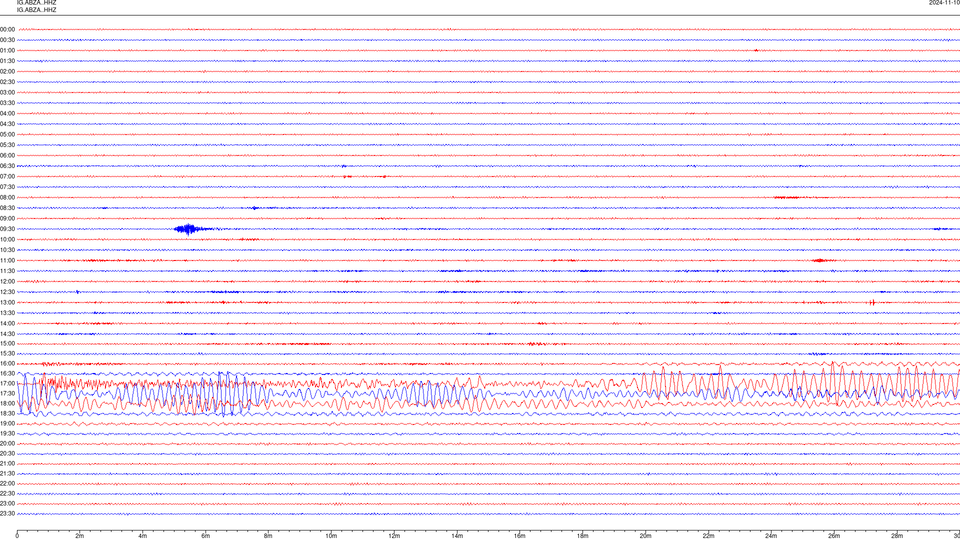This screenshot has width=960, height=540.
Task: Click the 16m axis tick label
Action: (520, 536)
